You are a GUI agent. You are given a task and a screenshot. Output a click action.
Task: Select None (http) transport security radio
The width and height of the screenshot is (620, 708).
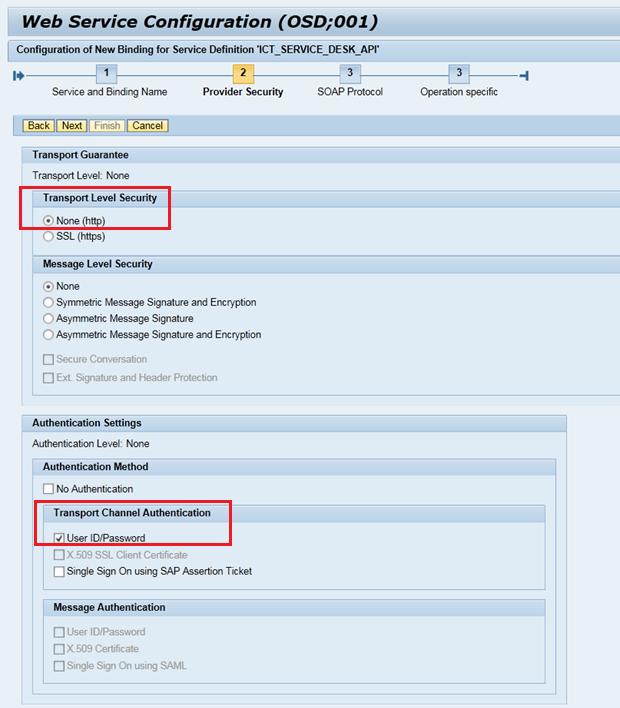[x=49, y=220]
